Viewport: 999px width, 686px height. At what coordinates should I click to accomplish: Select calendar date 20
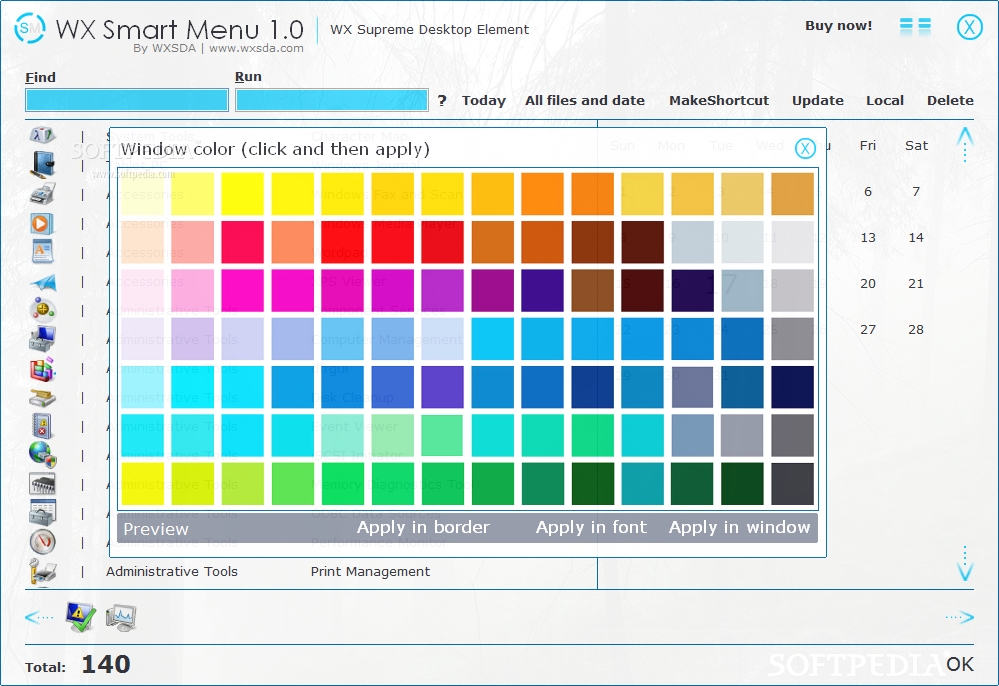[x=868, y=283]
